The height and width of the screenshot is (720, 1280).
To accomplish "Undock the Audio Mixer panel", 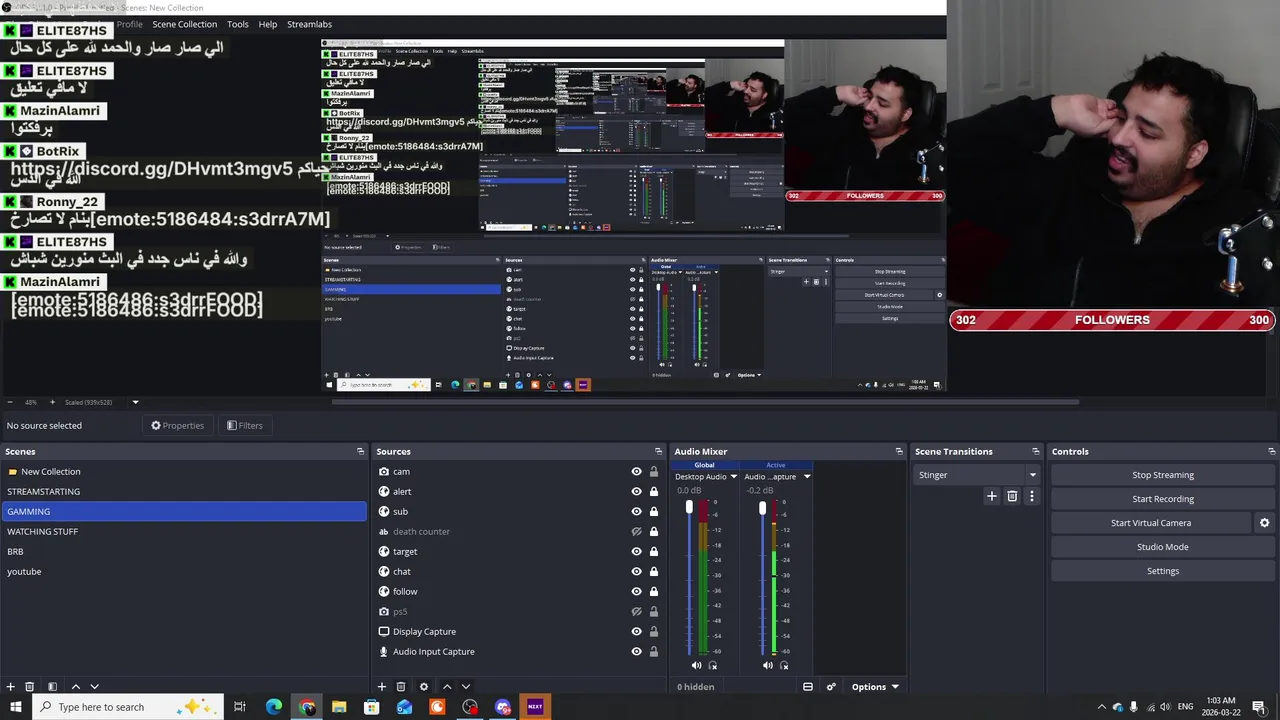I will coord(899,452).
